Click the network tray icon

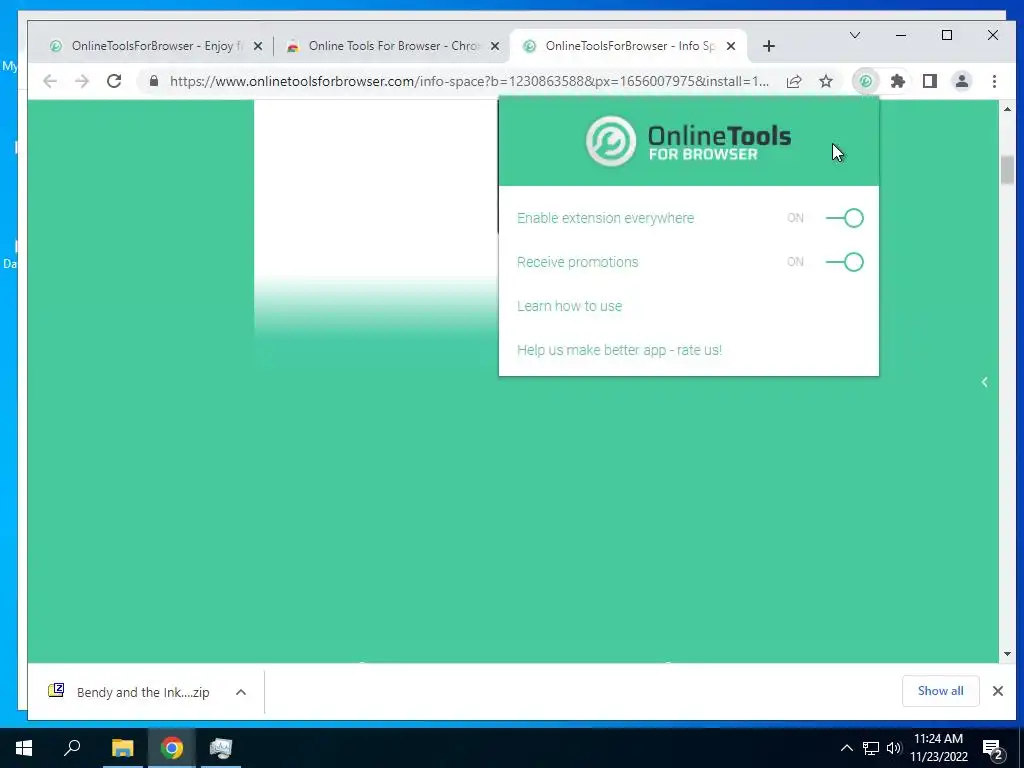pyautogui.click(x=871, y=748)
